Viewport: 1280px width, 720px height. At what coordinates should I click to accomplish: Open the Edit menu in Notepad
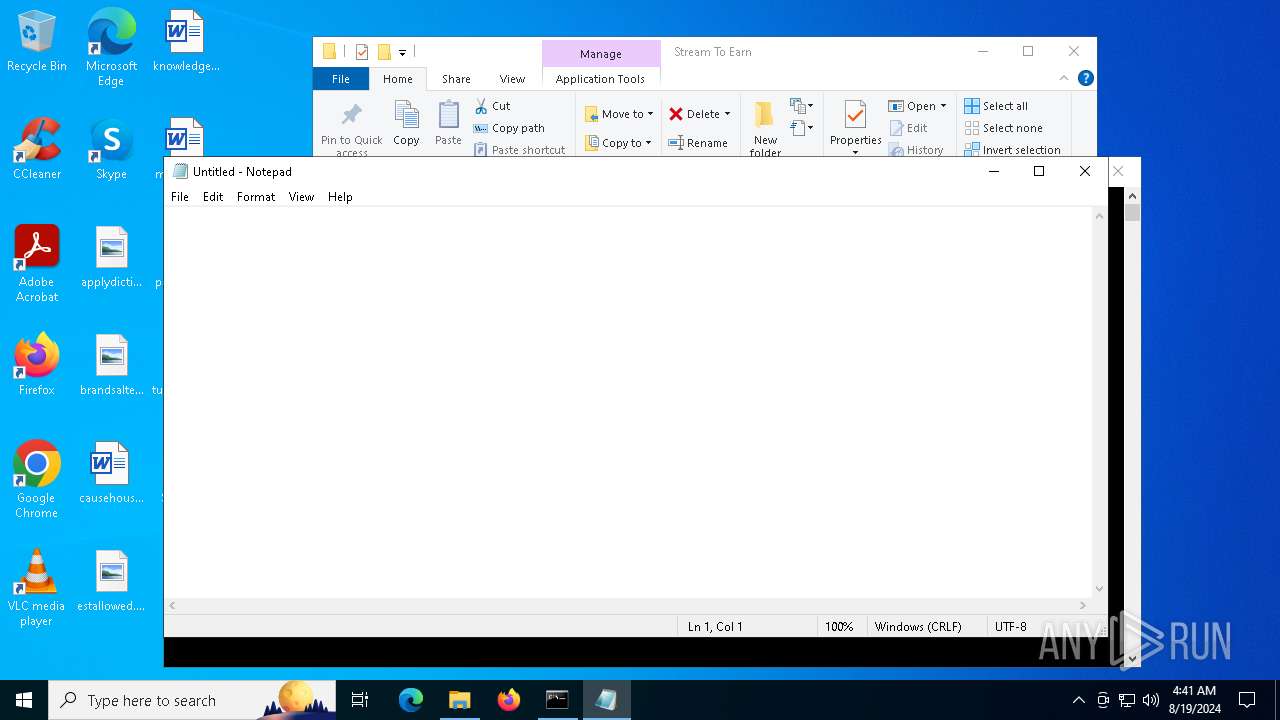(x=213, y=197)
